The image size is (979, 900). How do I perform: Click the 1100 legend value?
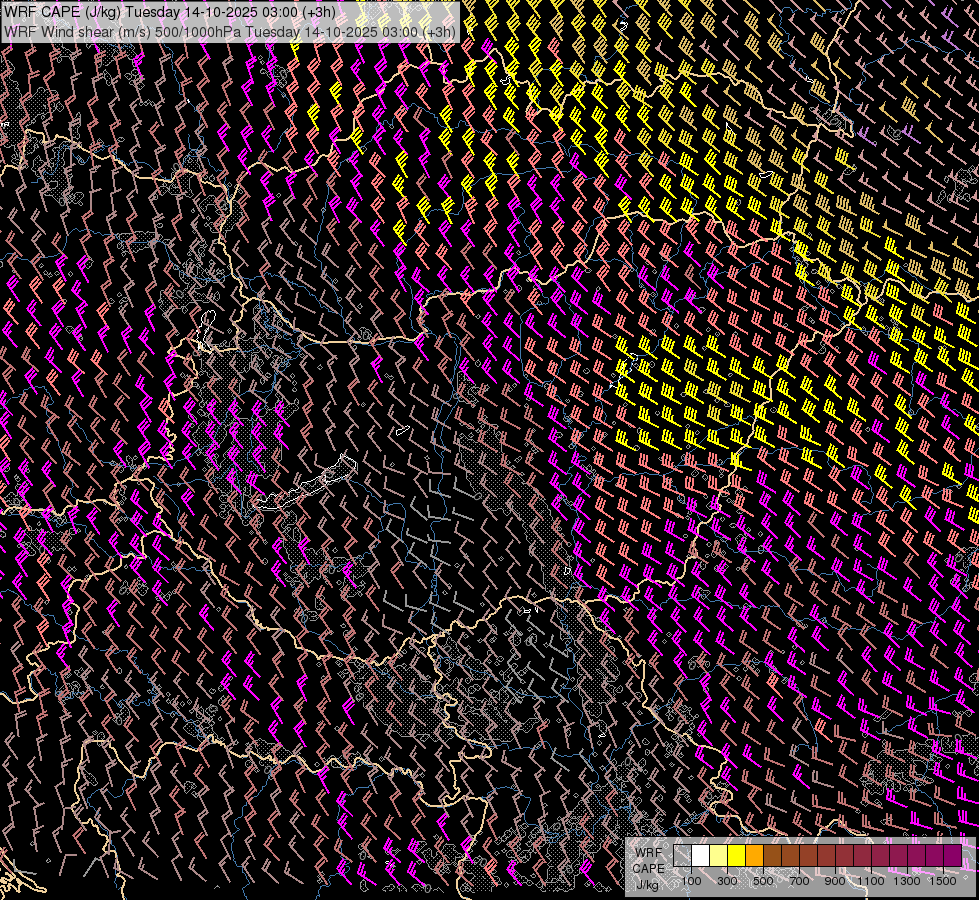click(870, 881)
